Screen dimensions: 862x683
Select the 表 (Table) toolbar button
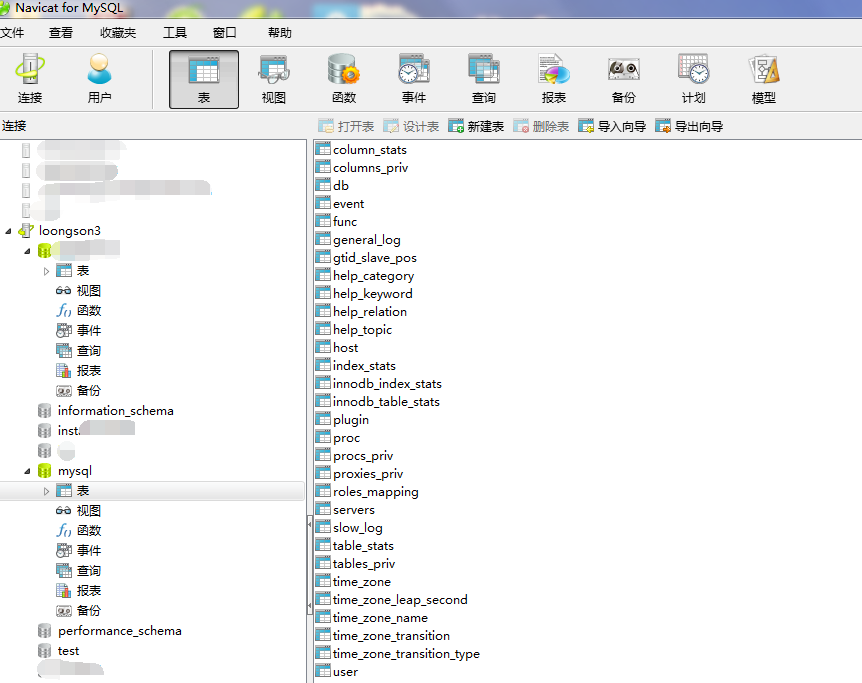coord(204,79)
